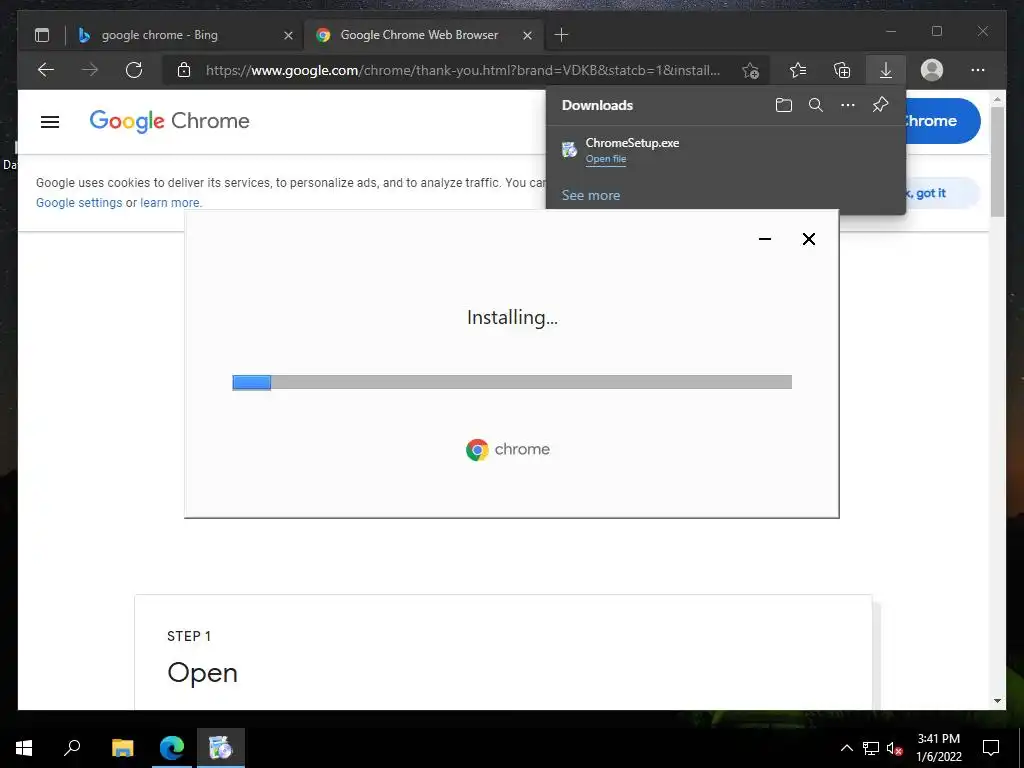This screenshot has height=768, width=1024.
Task: Open network status tray icon
Action: [871, 748]
